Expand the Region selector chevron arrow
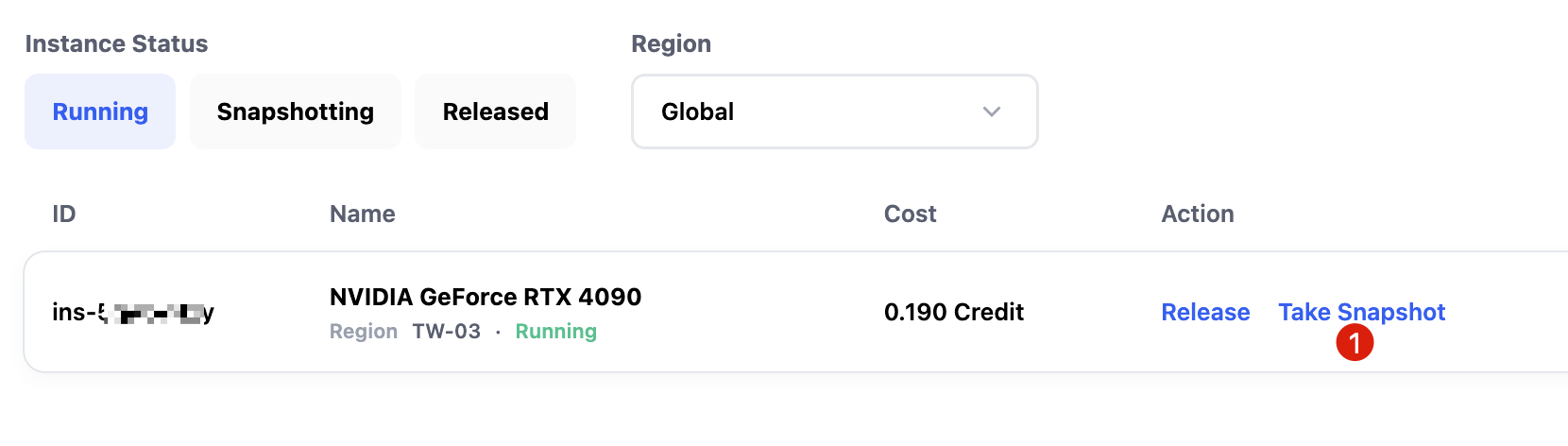1568x446 pixels. click(x=992, y=111)
